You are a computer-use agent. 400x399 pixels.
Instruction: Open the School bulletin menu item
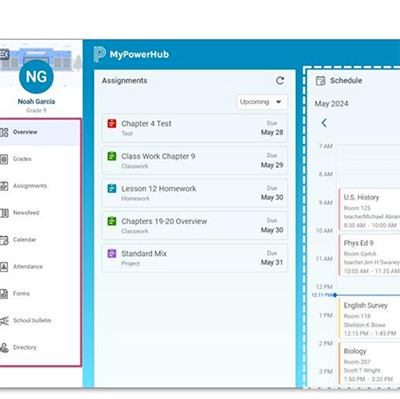(x=39, y=321)
